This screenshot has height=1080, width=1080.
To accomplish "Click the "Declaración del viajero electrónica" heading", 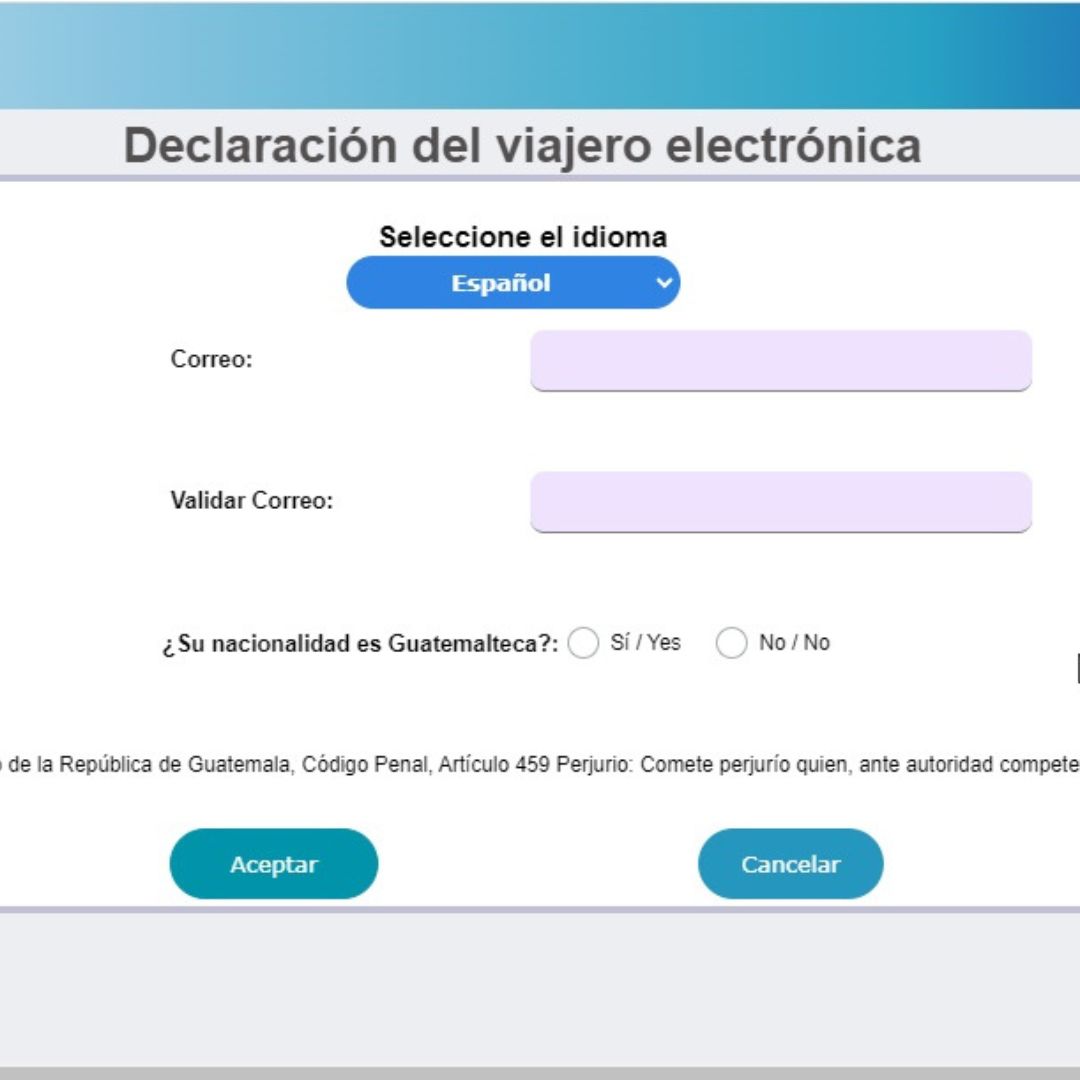I will tap(522, 146).
